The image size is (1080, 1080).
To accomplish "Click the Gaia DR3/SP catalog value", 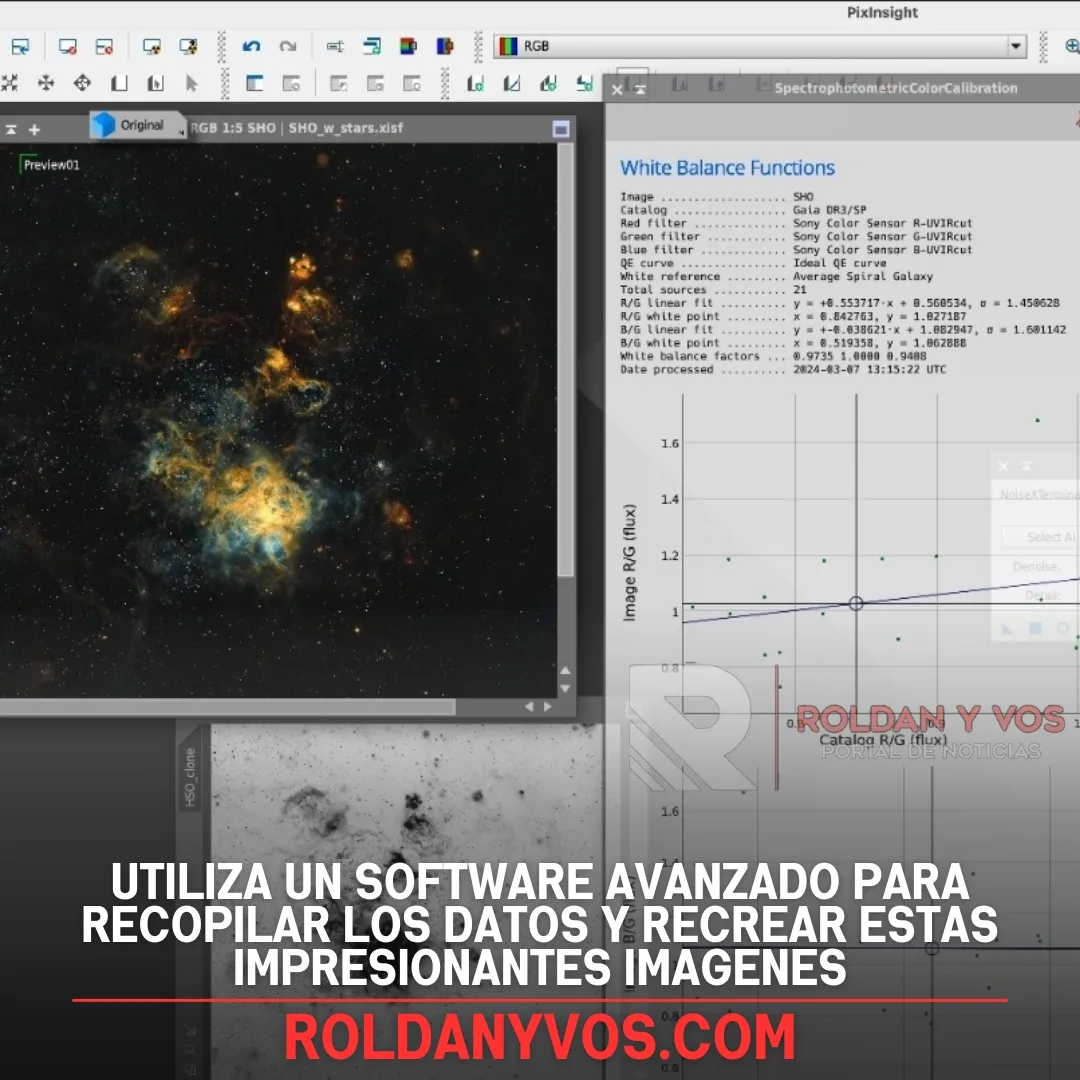I will tap(829, 210).
